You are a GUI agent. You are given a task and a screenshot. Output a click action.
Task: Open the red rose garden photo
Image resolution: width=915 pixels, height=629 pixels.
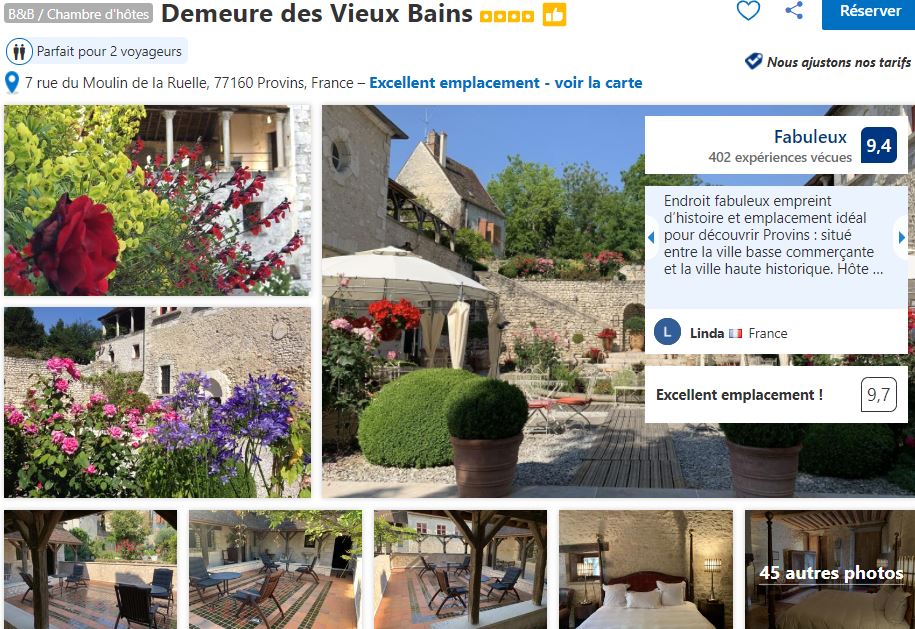click(158, 200)
